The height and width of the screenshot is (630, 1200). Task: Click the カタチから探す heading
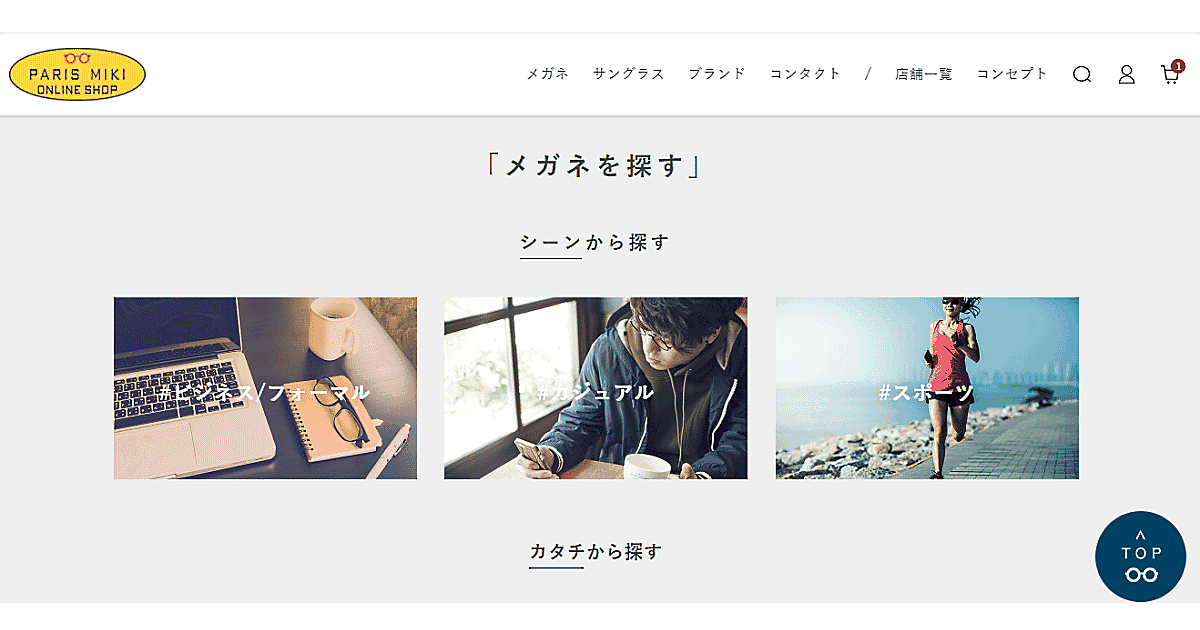coord(596,551)
